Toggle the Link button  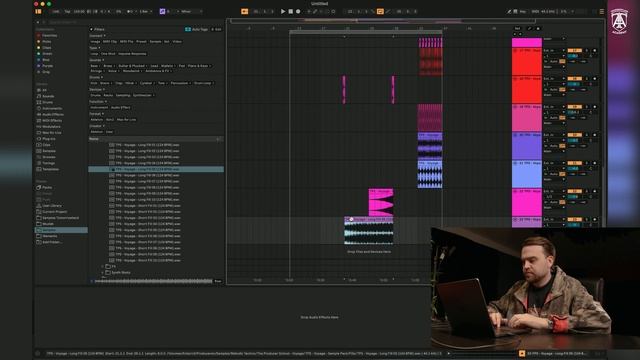56,11
